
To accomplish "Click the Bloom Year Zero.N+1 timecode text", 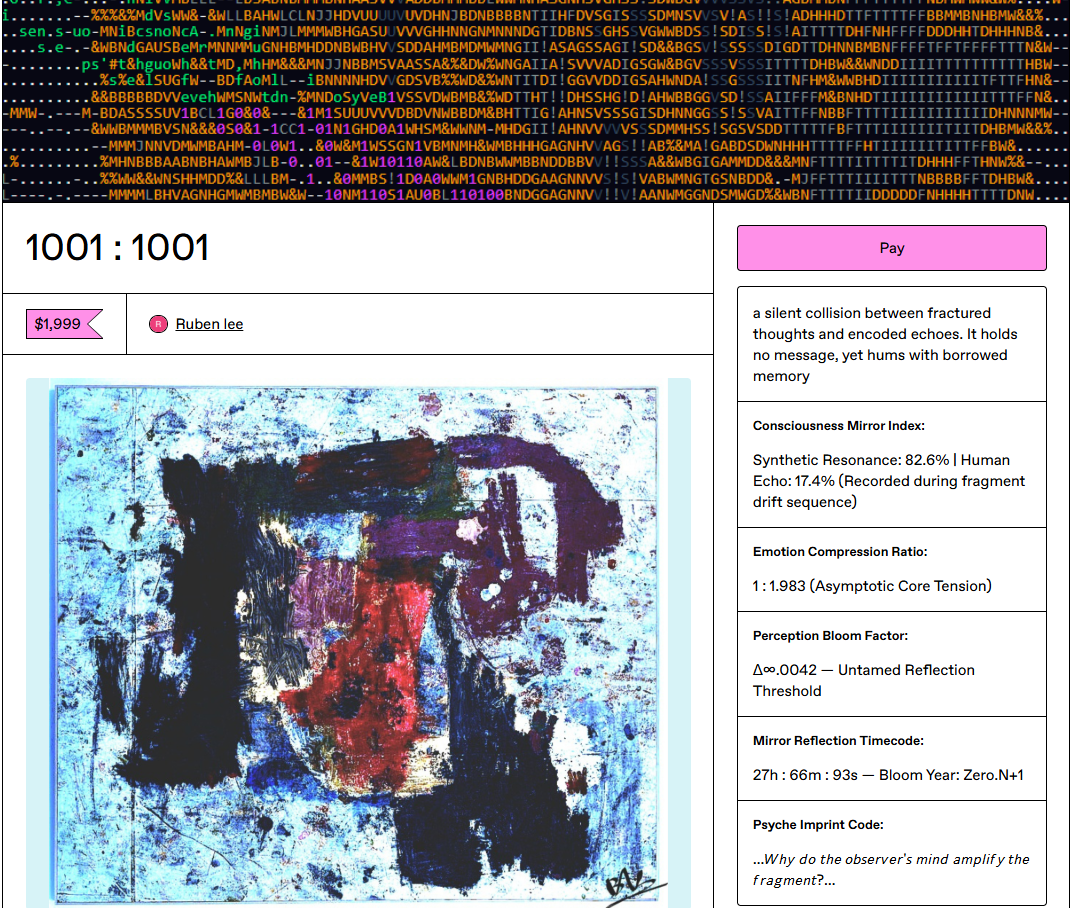I will pyautogui.click(x=888, y=775).
